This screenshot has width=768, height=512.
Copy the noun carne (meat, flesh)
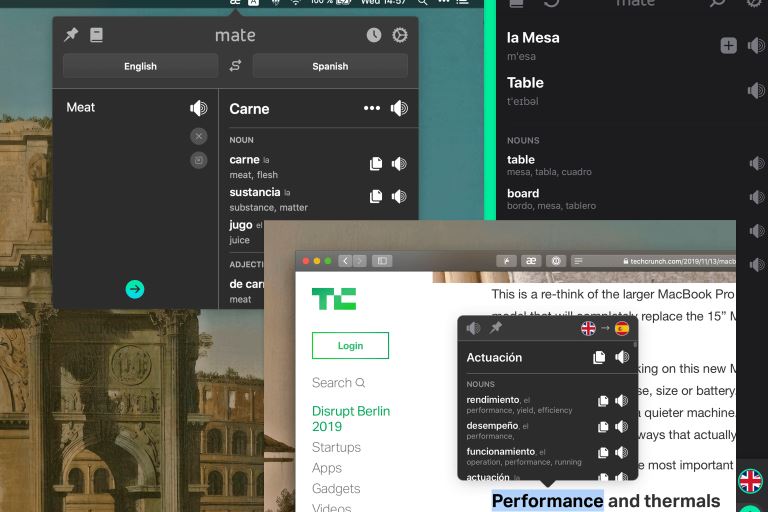tap(376, 164)
